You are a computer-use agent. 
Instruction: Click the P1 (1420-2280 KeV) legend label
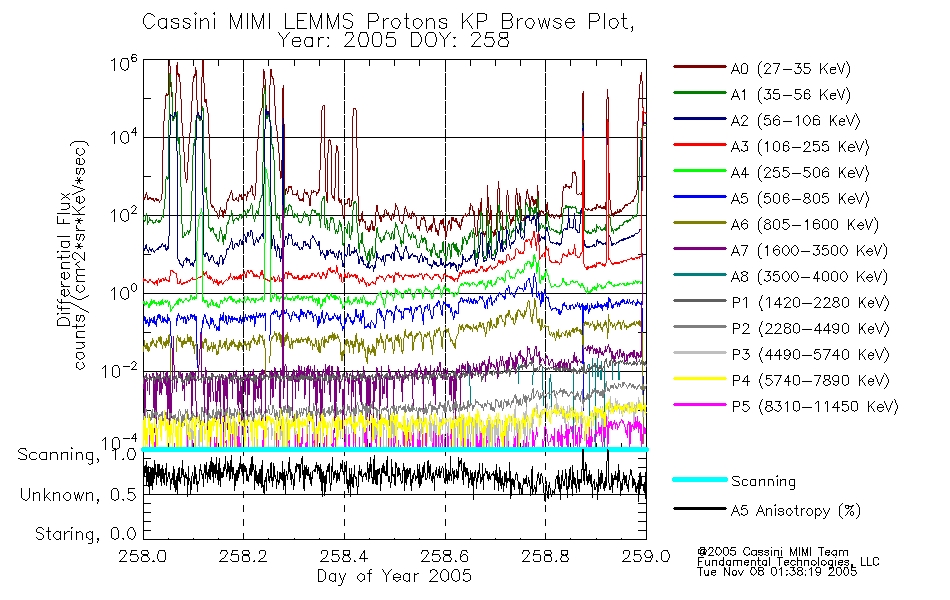point(810,302)
